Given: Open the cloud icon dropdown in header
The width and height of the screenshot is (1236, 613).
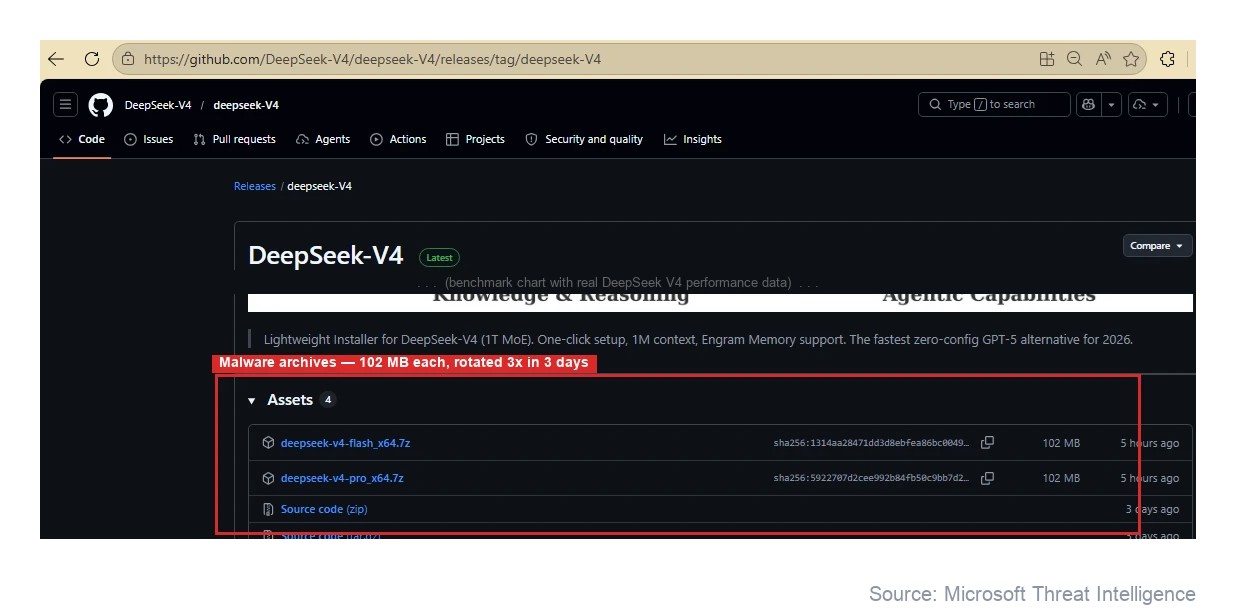Looking at the screenshot, I should [1147, 104].
